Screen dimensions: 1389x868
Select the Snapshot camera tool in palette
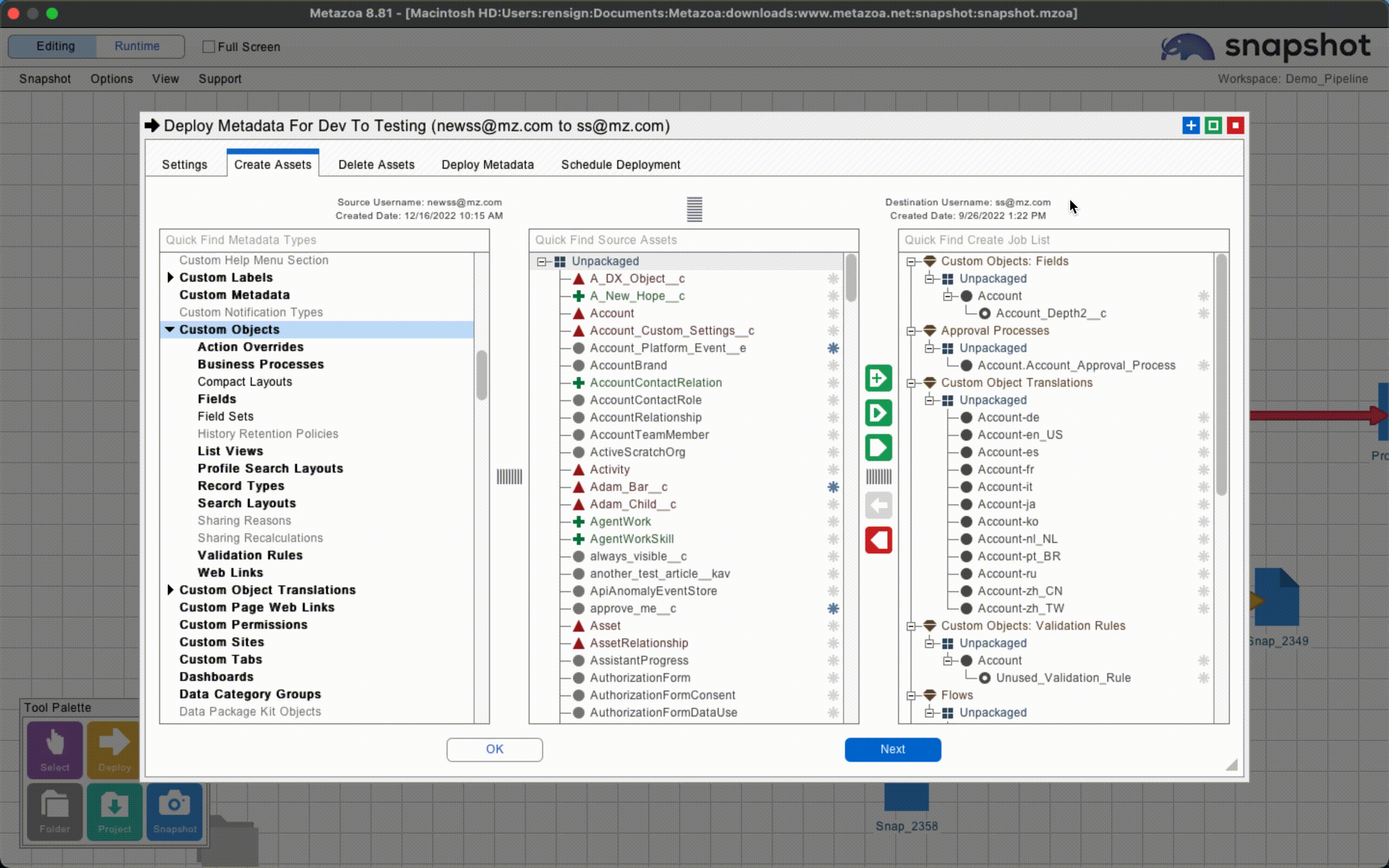click(175, 812)
